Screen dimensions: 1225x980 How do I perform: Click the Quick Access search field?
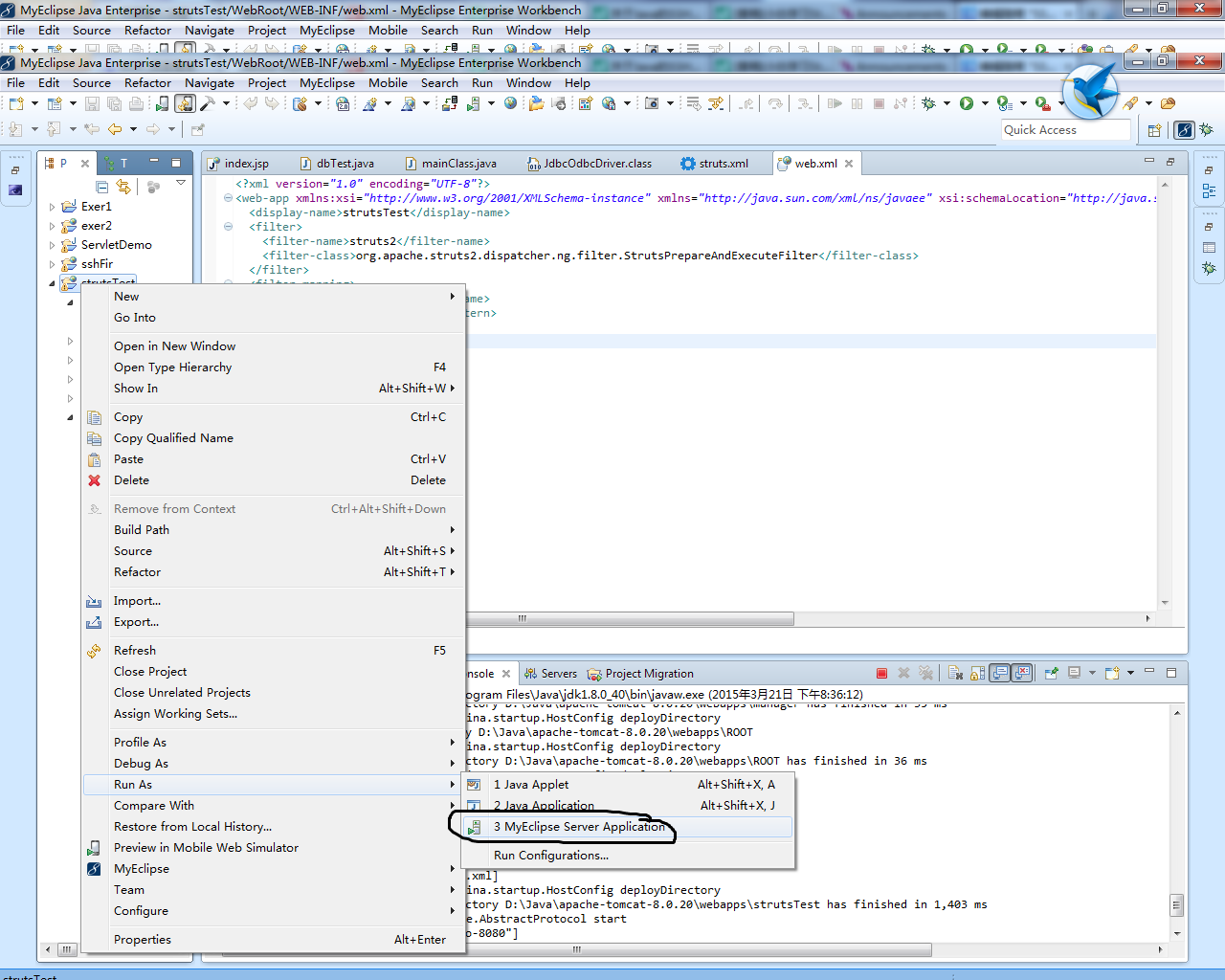click(1066, 130)
